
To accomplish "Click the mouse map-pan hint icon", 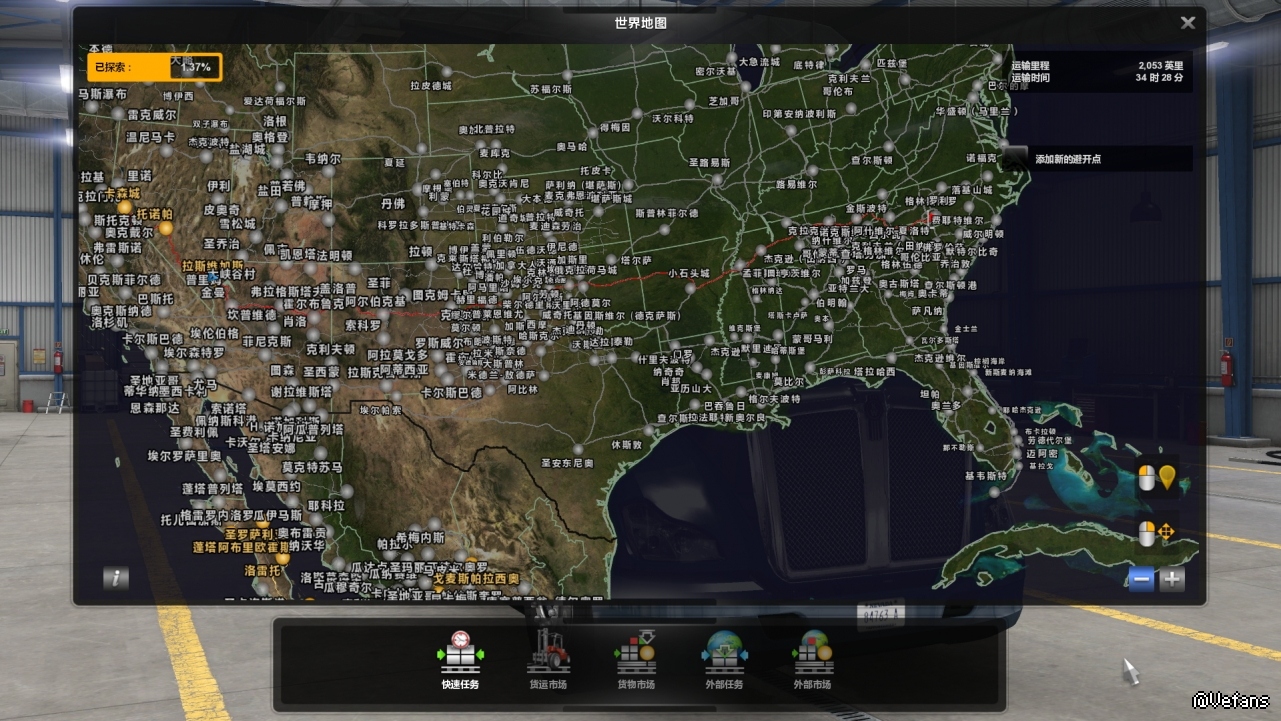I will pyautogui.click(x=1157, y=533).
